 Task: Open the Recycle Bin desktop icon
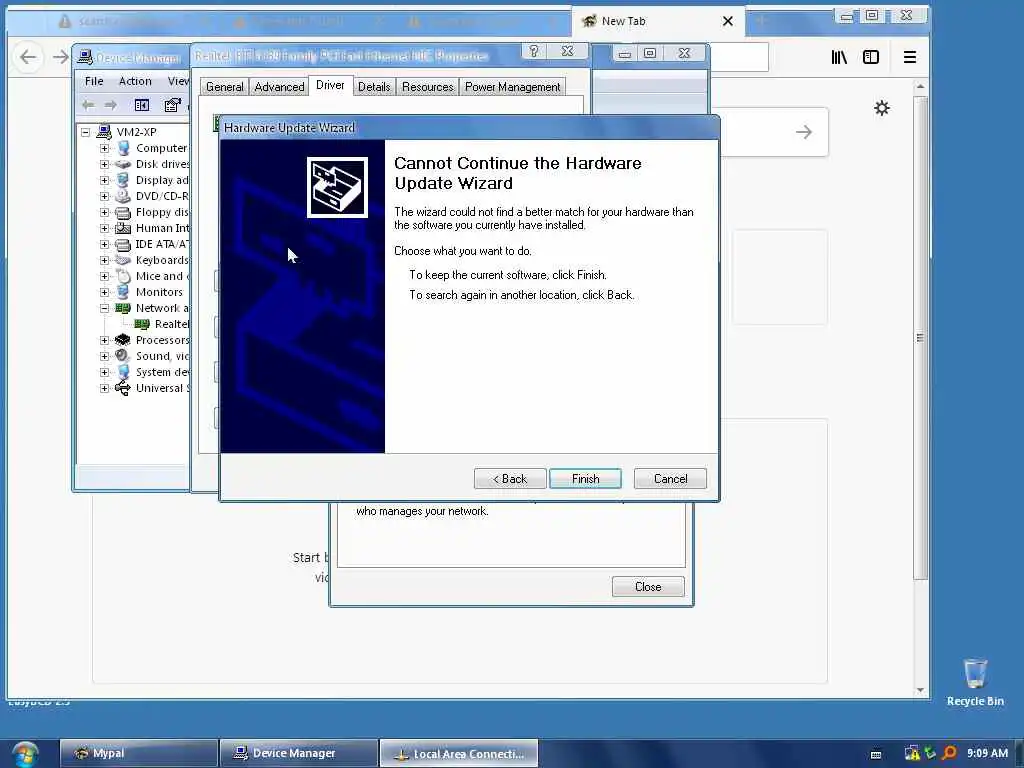click(975, 682)
